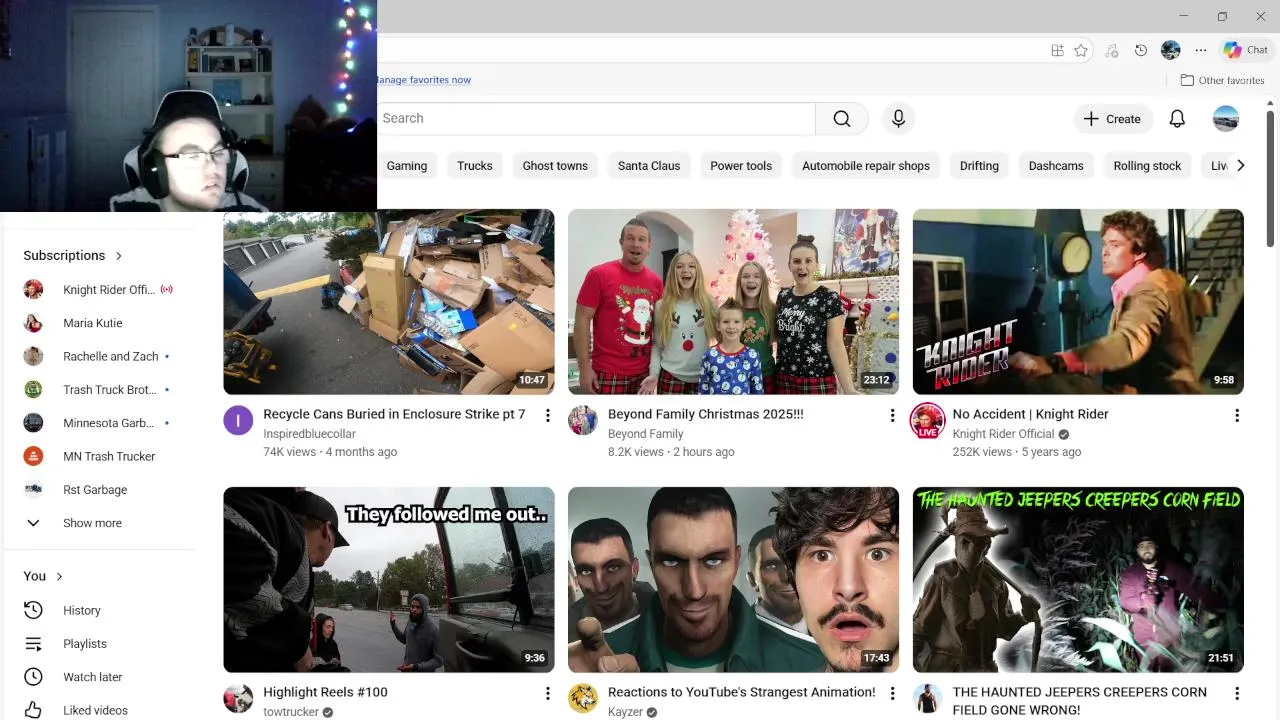Show more topic chips with the arrow
The height and width of the screenshot is (720, 1280).
tap(1240, 166)
